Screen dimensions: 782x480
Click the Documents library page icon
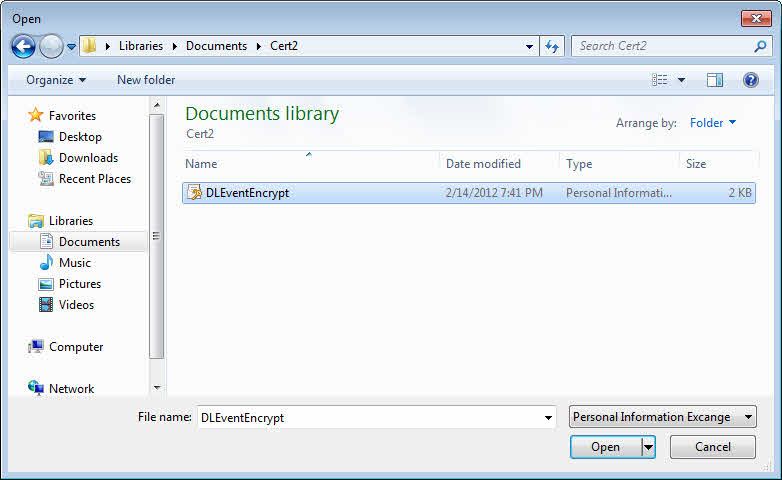[46, 241]
